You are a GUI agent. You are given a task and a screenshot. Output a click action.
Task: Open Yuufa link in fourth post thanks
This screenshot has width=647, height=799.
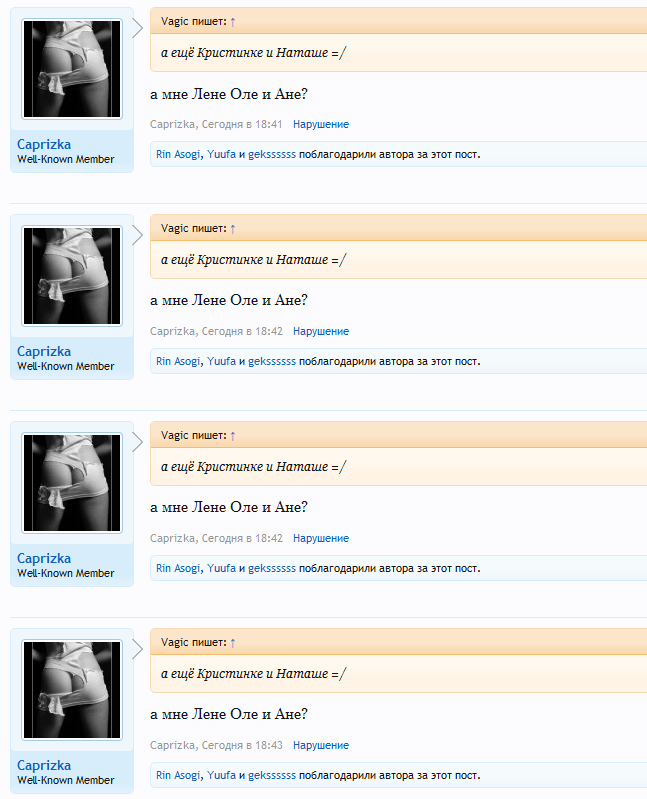(x=221, y=775)
